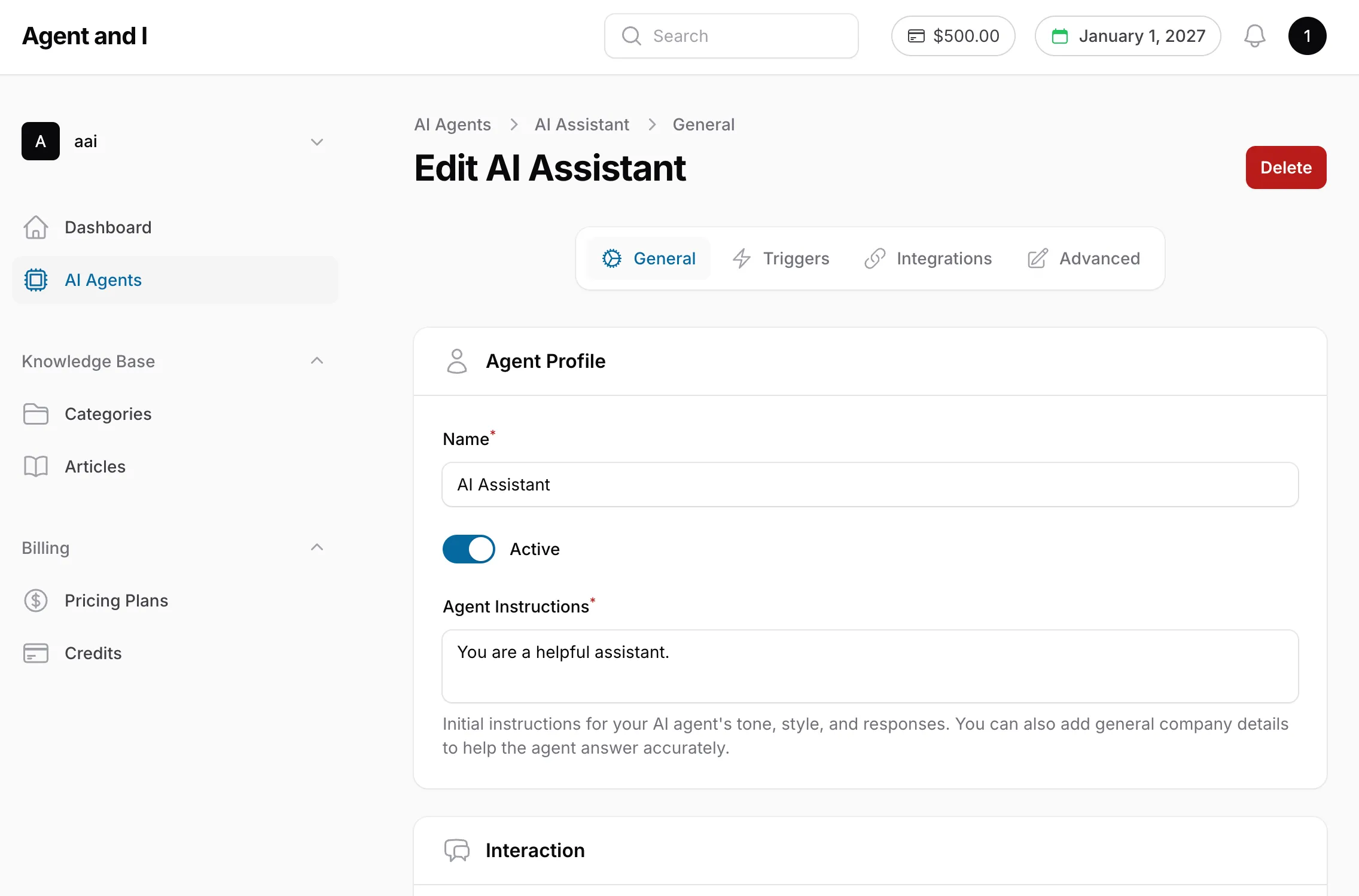The width and height of the screenshot is (1359, 896).
Task: Switch to the Triggers tab
Action: pyautogui.click(x=781, y=258)
